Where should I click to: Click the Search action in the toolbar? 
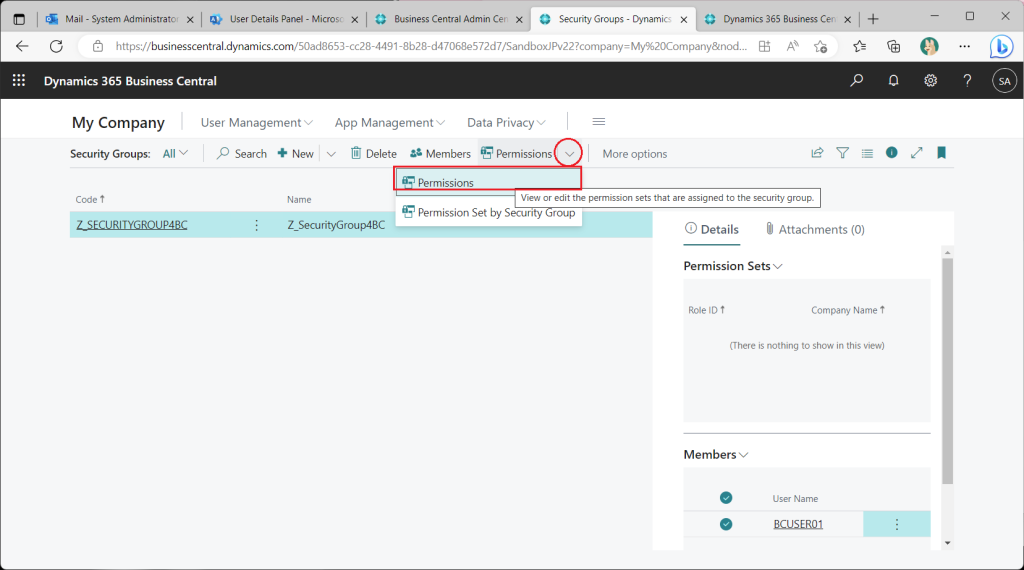tap(242, 153)
